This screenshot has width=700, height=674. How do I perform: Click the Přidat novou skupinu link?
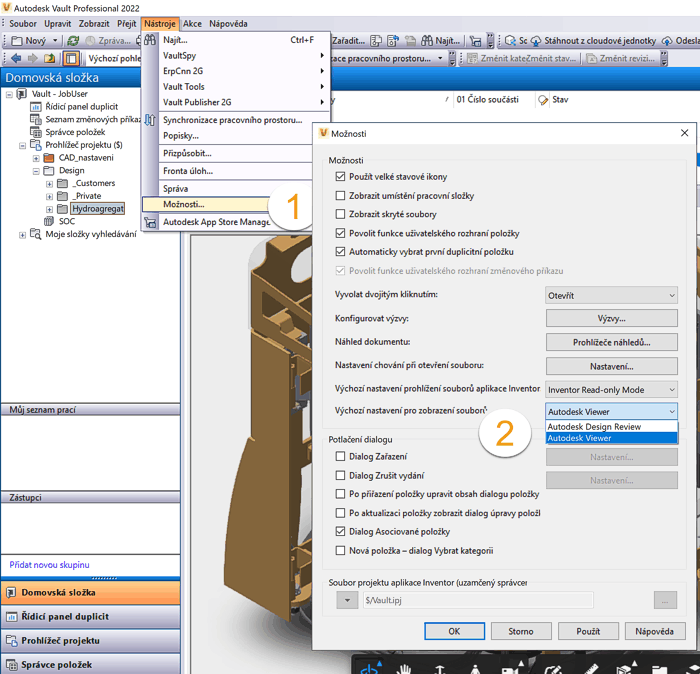(50, 565)
